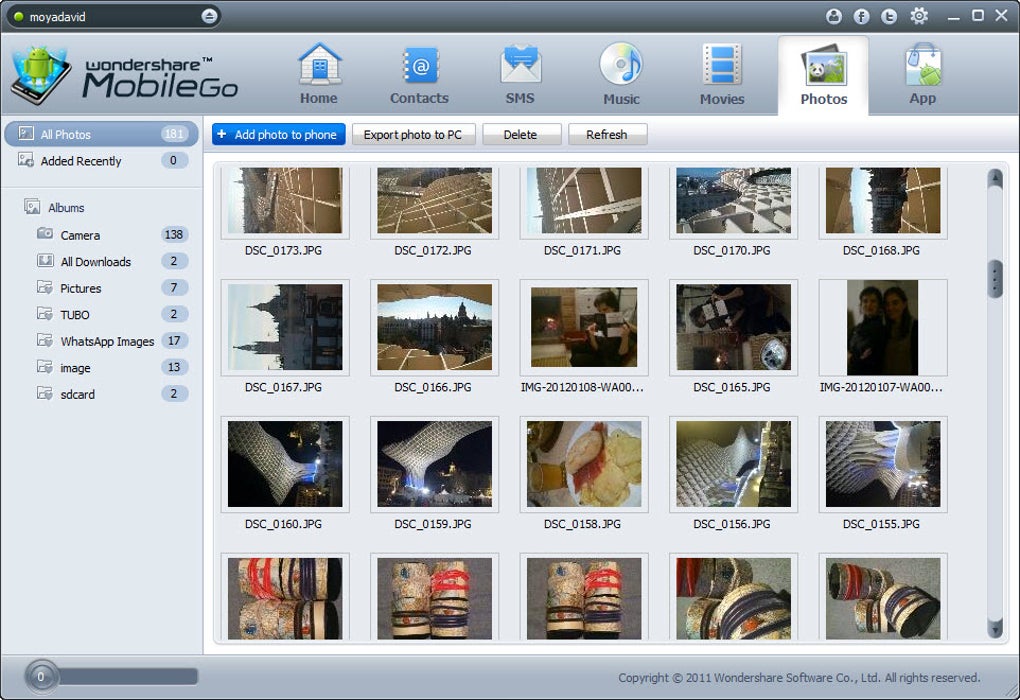1020x700 pixels.
Task: Click the eject device icon next to moyadavid
Action: click(209, 16)
